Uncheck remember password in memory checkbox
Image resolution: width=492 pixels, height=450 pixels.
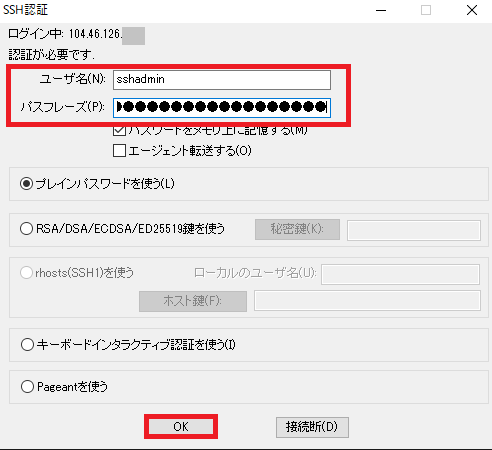point(119,130)
